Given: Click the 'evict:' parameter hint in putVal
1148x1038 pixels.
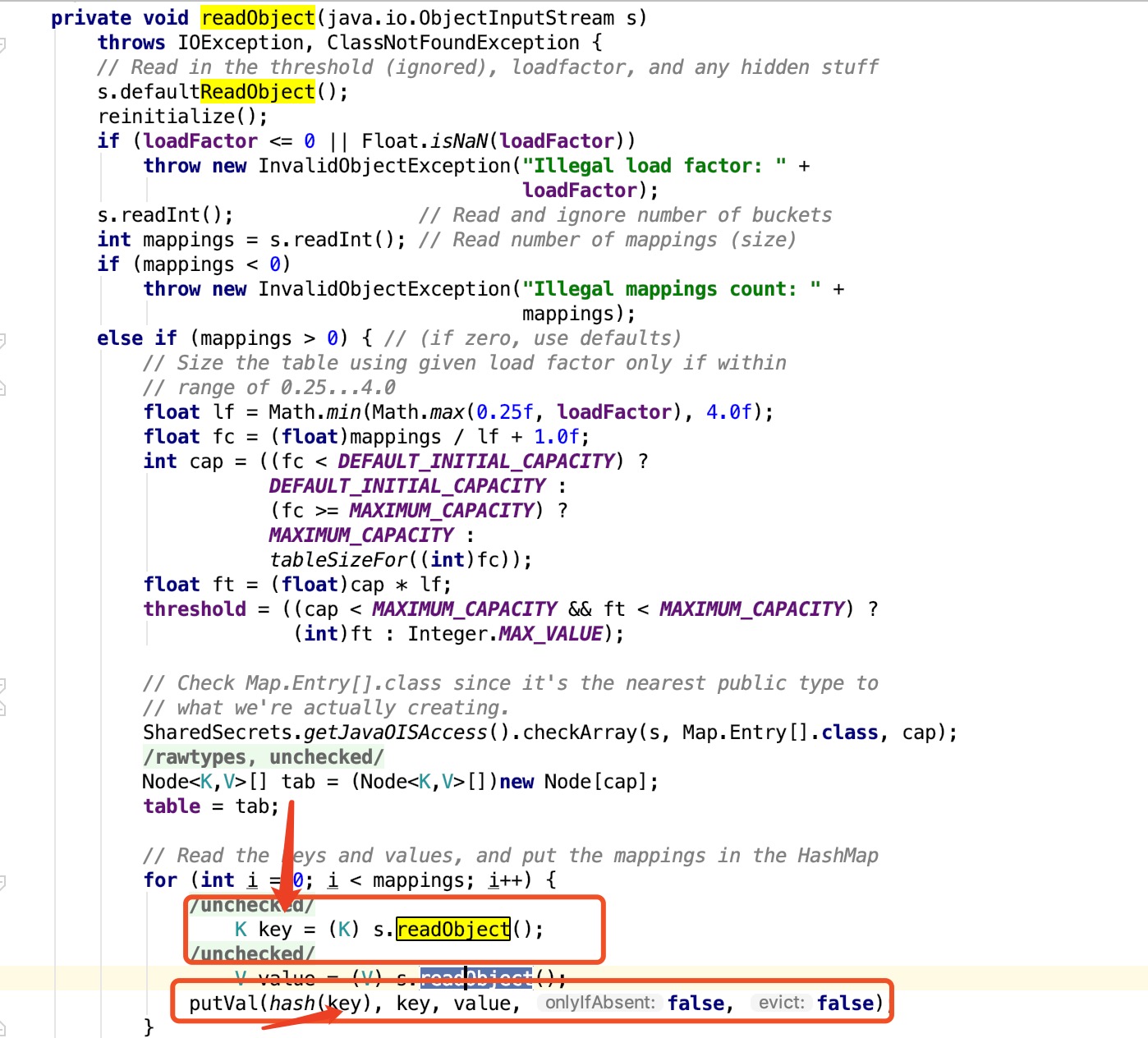Looking at the screenshot, I should click(781, 1003).
